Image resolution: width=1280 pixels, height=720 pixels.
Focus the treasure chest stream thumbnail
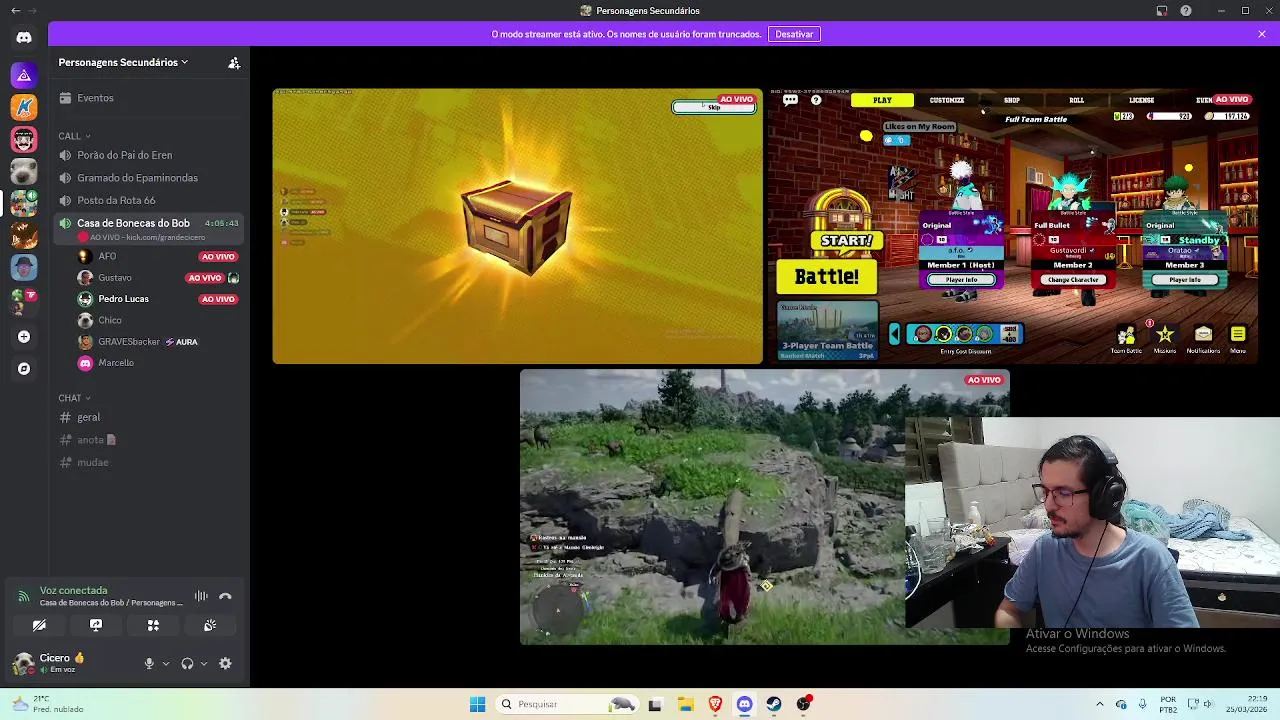[517, 226]
